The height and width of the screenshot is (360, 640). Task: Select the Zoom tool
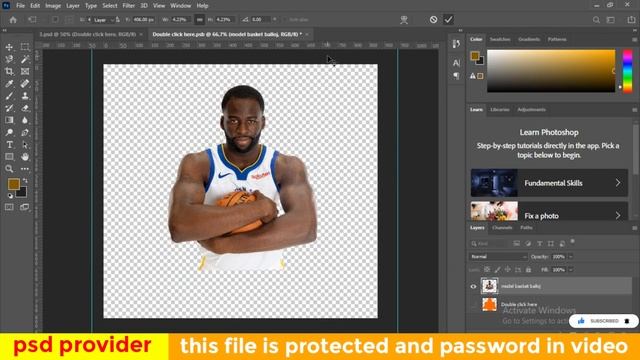9,169
